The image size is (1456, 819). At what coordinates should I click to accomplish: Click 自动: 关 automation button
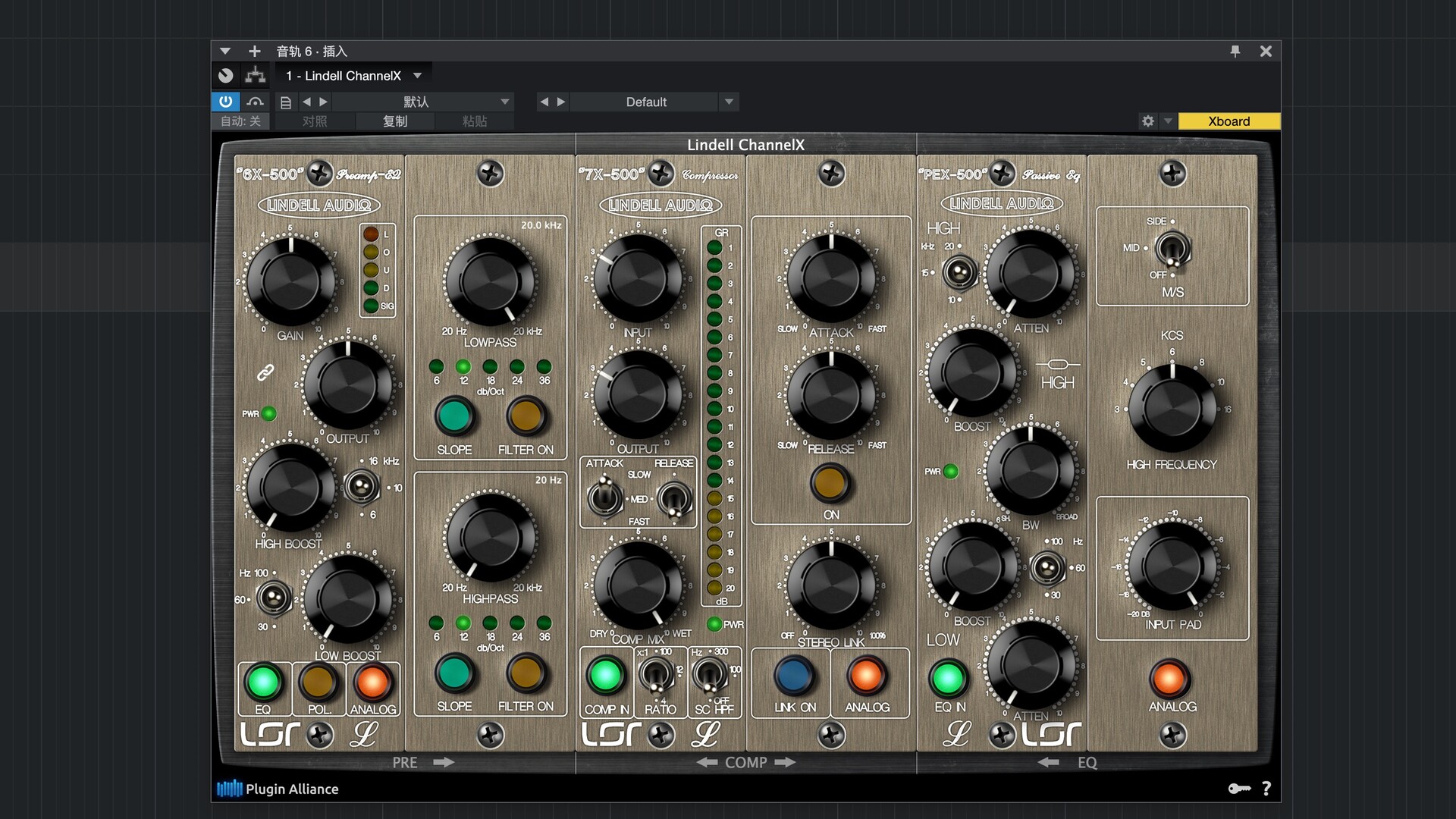click(240, 121)
